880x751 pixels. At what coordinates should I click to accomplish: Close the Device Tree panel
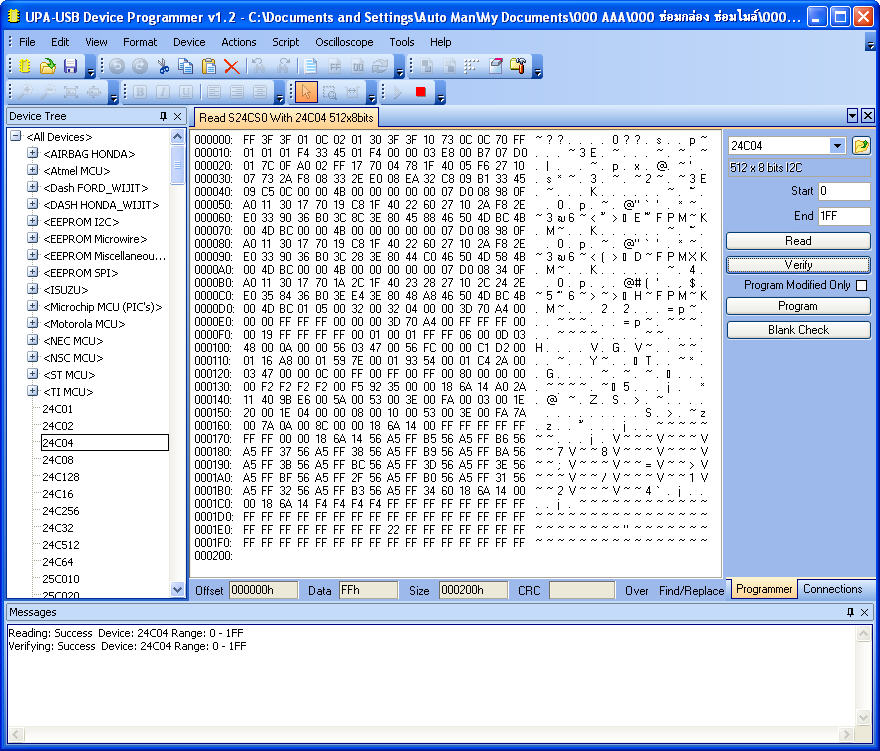pyautogui.click(x=178, y=116)
